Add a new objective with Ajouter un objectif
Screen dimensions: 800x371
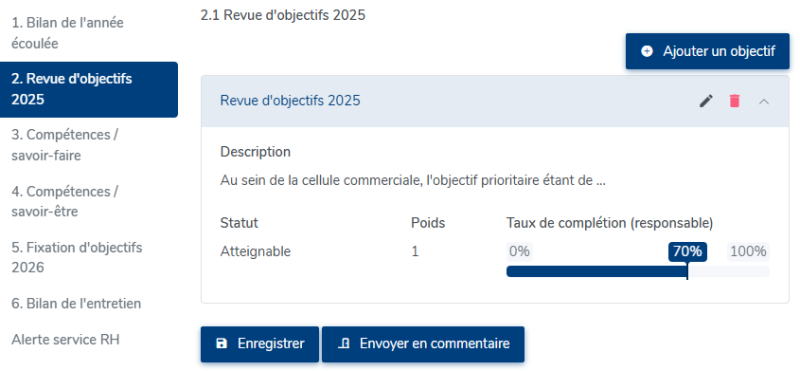707,52
